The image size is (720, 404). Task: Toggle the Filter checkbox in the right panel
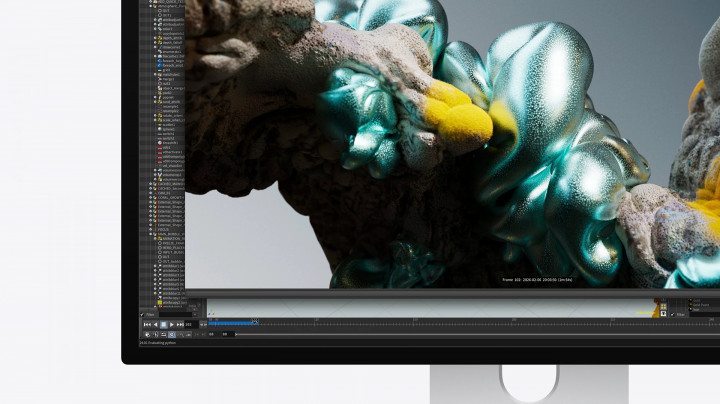point(673,314)
